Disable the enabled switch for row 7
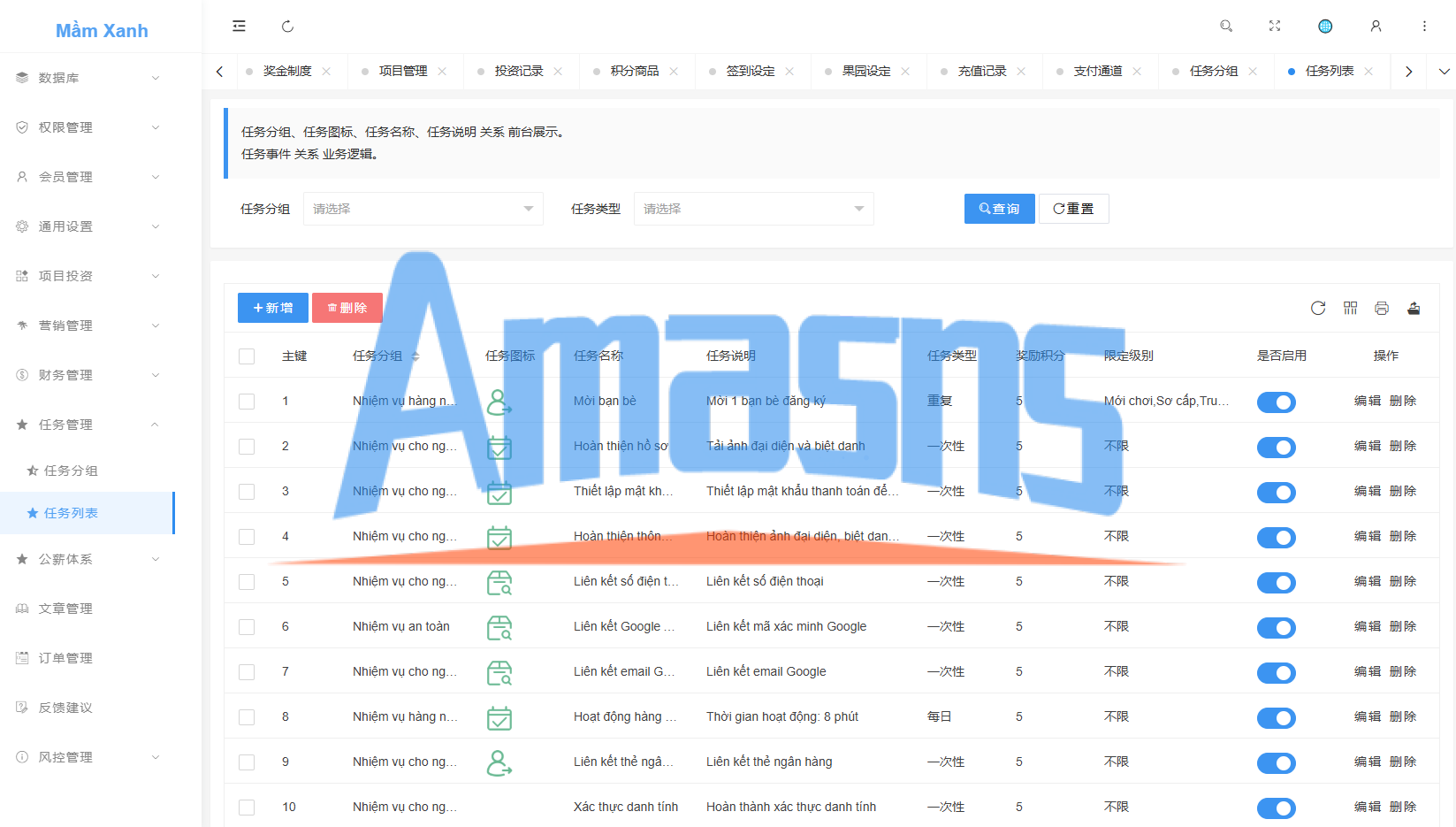Viewport: 1456px width, 827px height. click(x=1277, y=672)
